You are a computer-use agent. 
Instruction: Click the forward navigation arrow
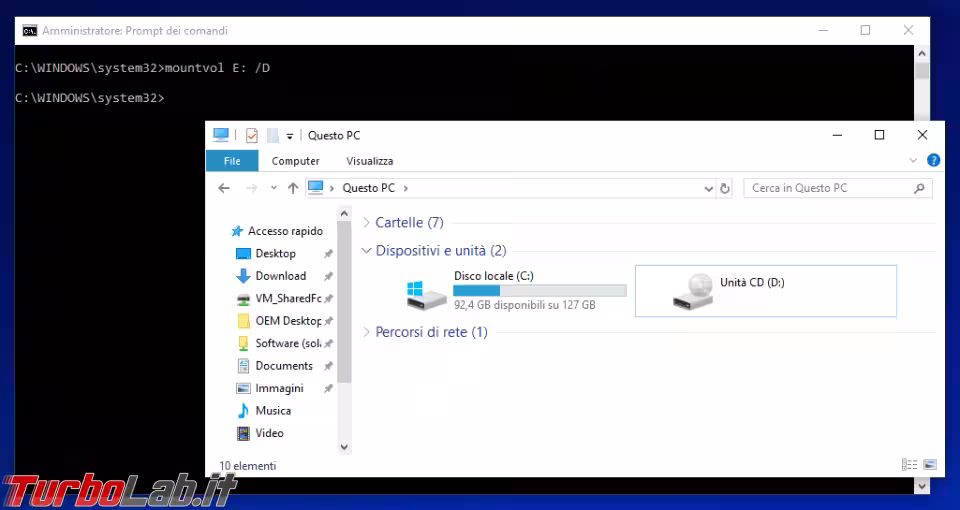coord(252,188)
